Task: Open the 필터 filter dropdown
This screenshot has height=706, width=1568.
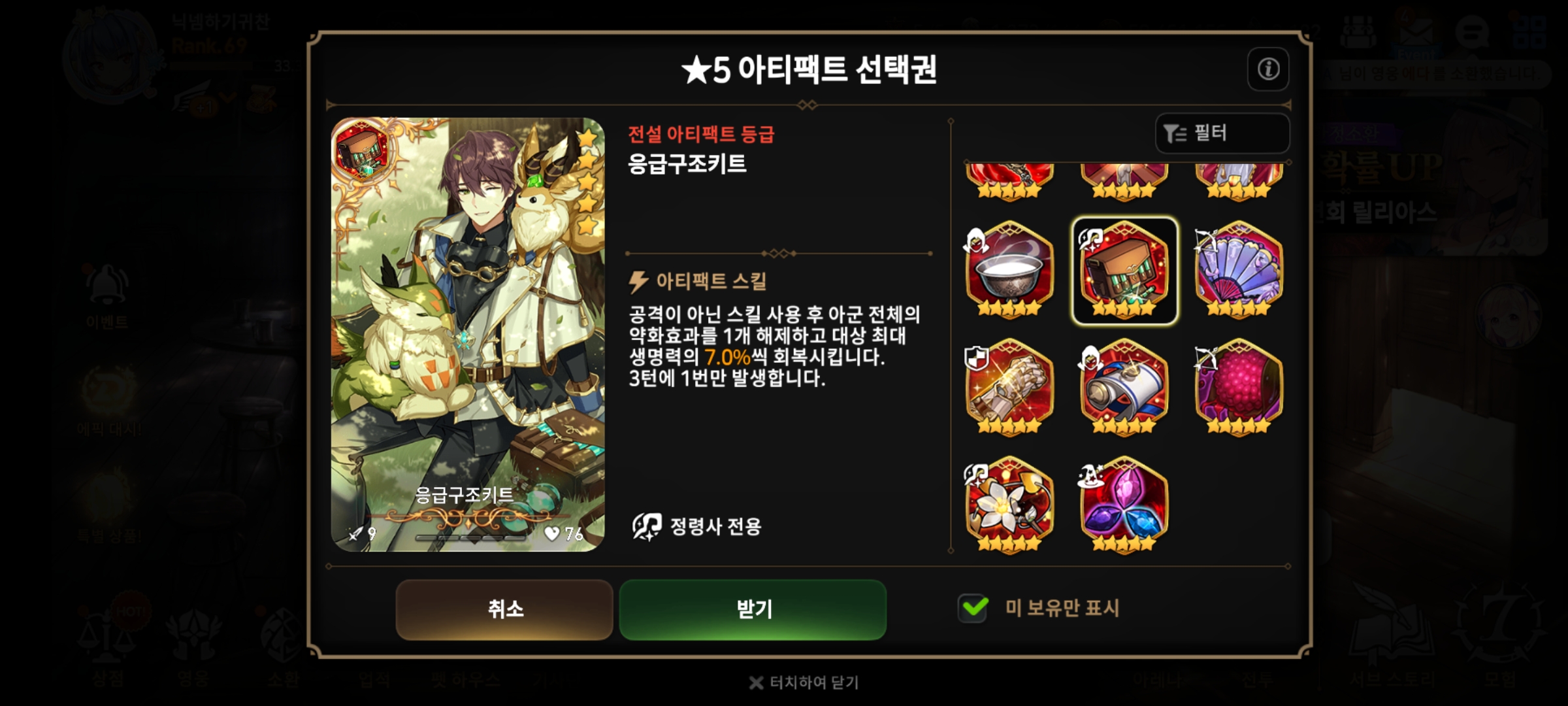Action: point(1222,133)
